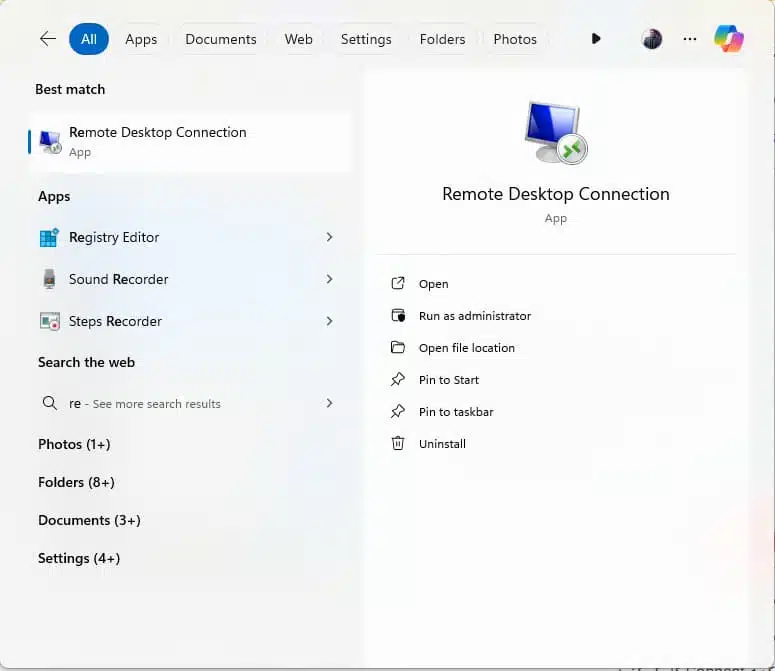Click the Remote Desktop Connection title in preview
The image size is (775, 671).
pos(556,194)
